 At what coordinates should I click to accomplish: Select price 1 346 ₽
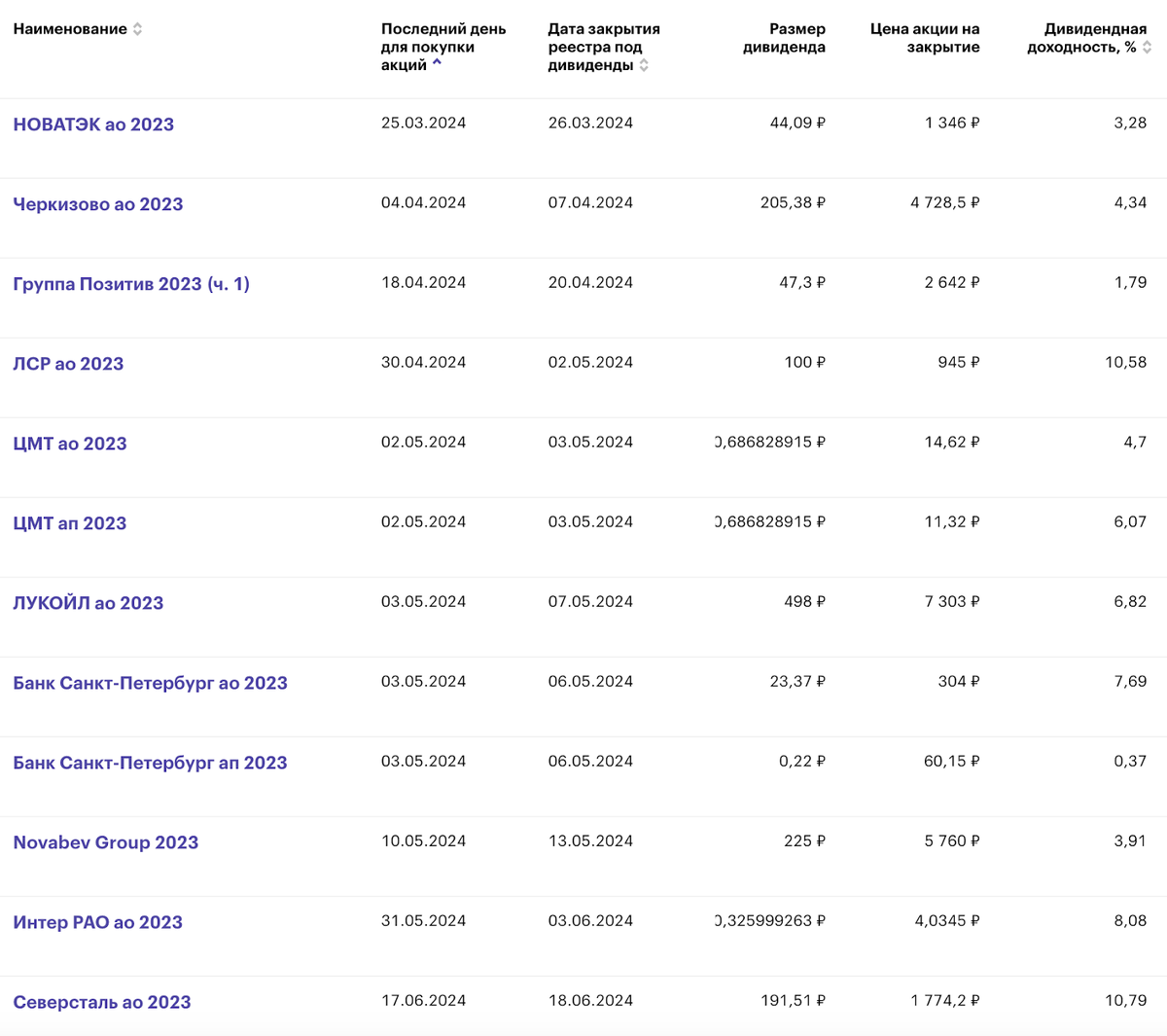[x=952, y=123]
